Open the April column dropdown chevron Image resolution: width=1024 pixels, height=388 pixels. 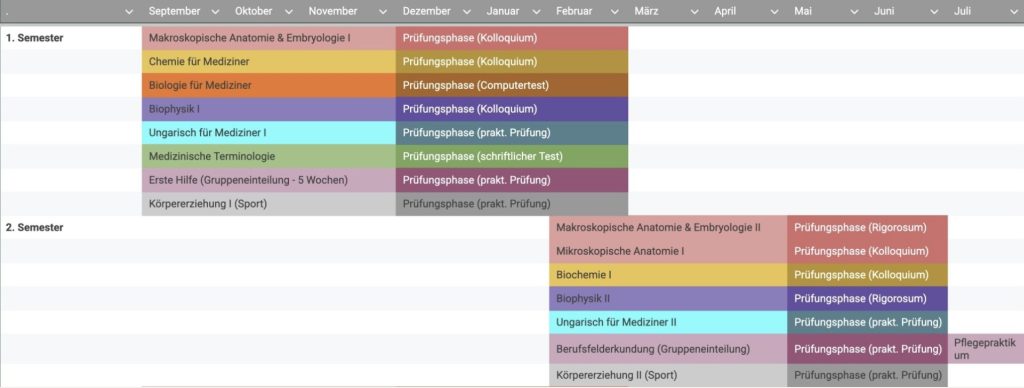tap(775, 12)
